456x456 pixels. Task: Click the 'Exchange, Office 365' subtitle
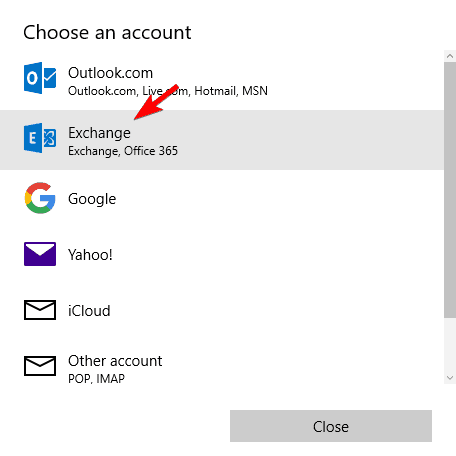click(x=123, y=151)
